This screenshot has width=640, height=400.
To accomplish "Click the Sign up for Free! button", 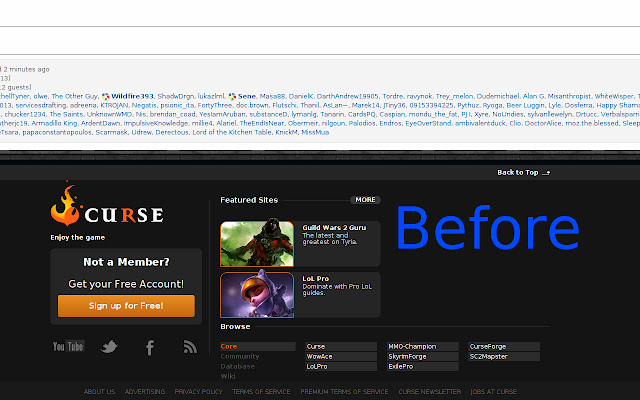I will click(x=126, y=306).
